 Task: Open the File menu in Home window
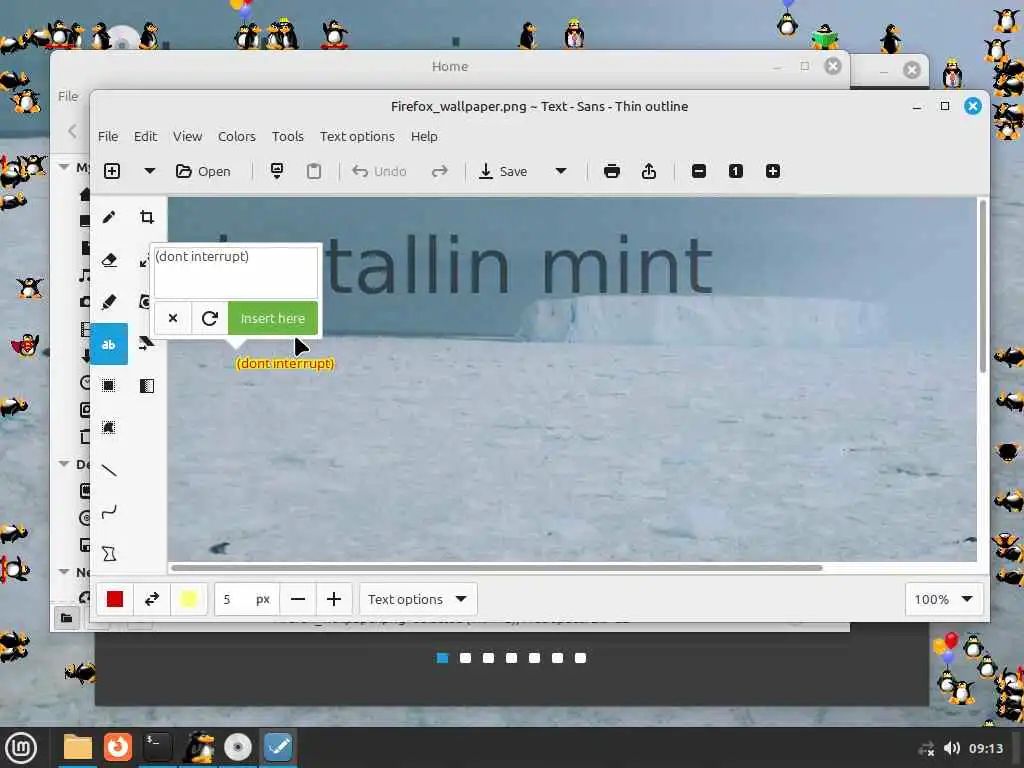68,96
